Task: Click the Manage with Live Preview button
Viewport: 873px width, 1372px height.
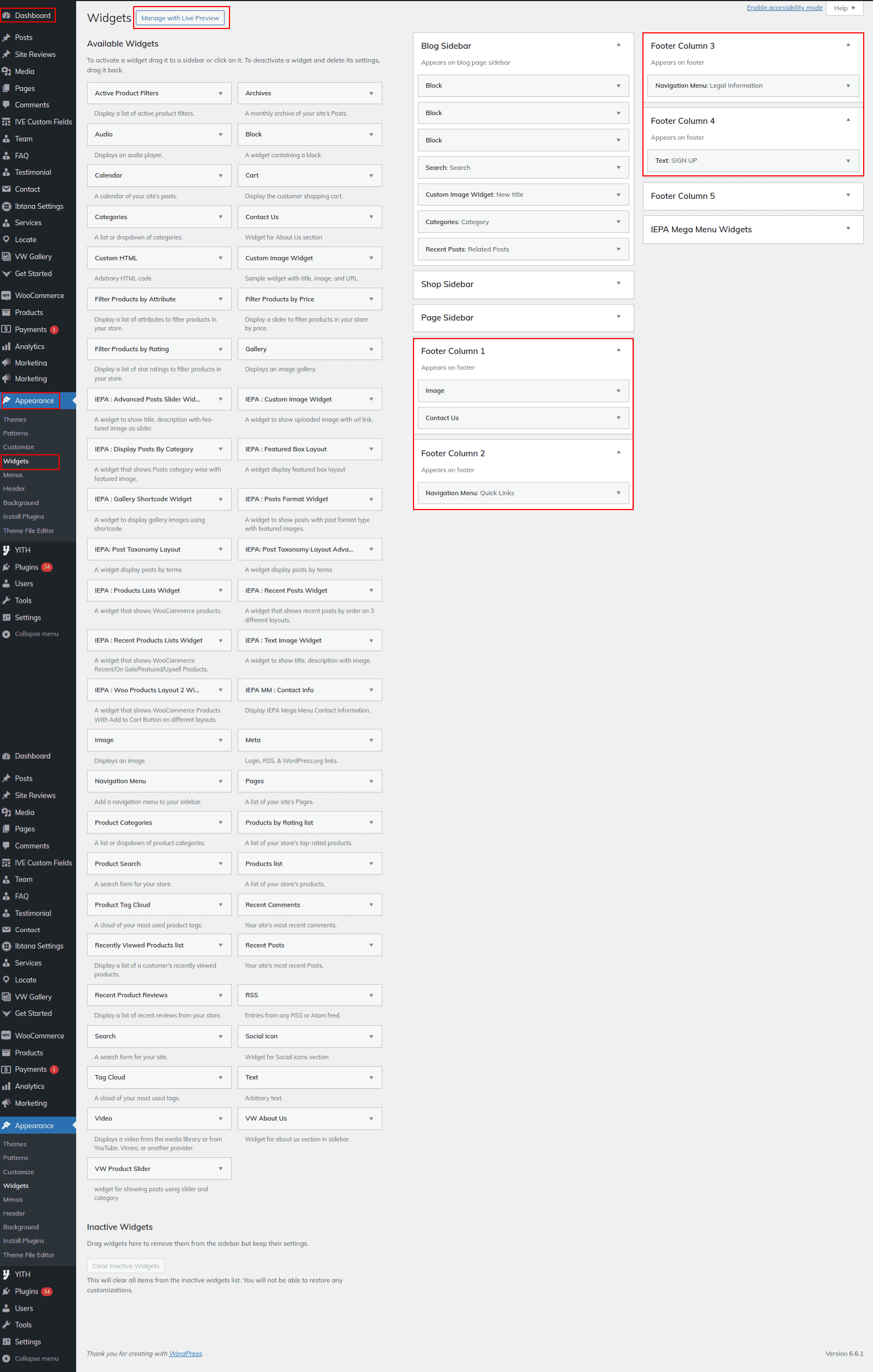Action: click(180, 18)
